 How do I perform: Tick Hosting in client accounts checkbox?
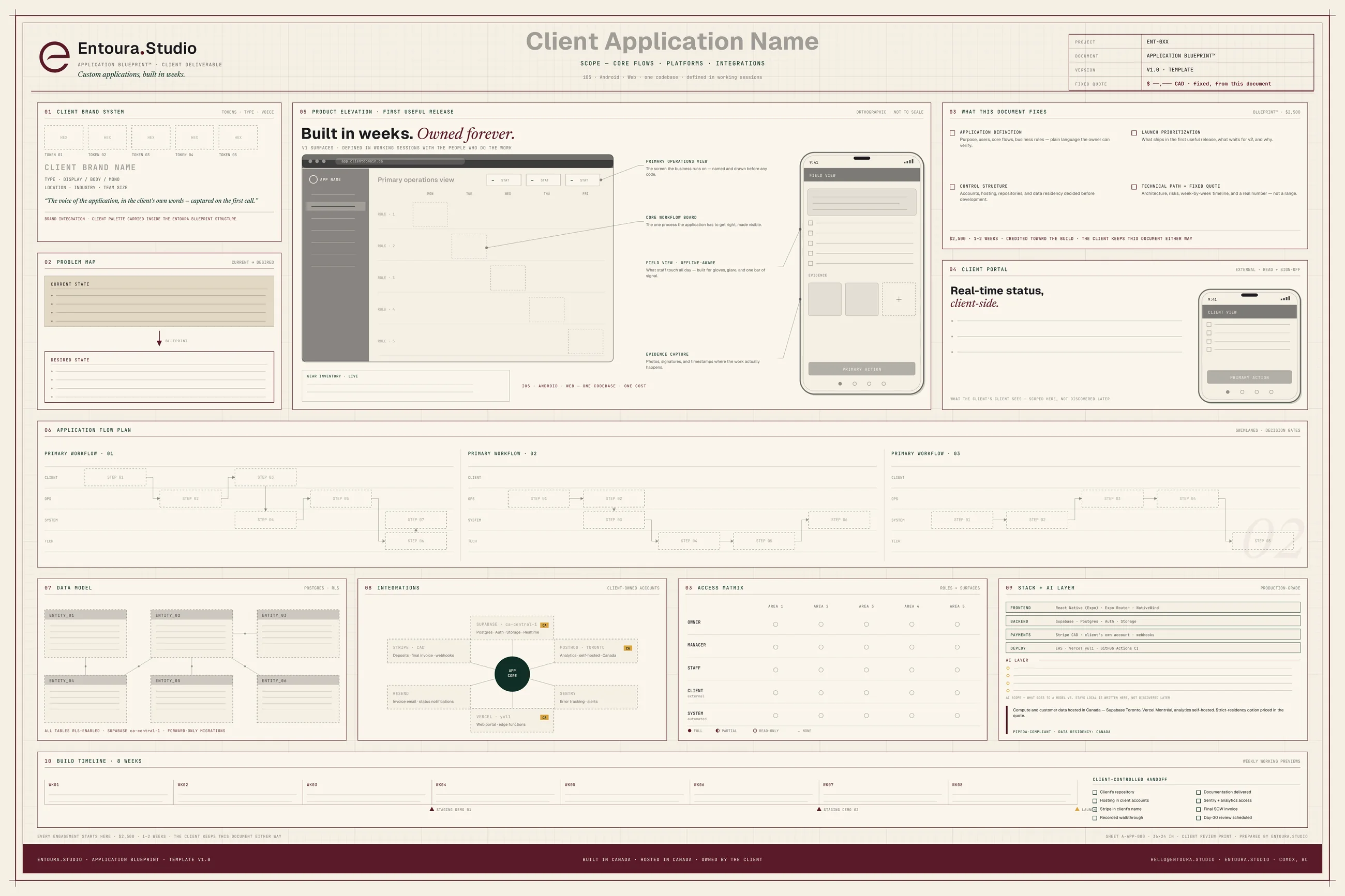tap(1095, 801)
